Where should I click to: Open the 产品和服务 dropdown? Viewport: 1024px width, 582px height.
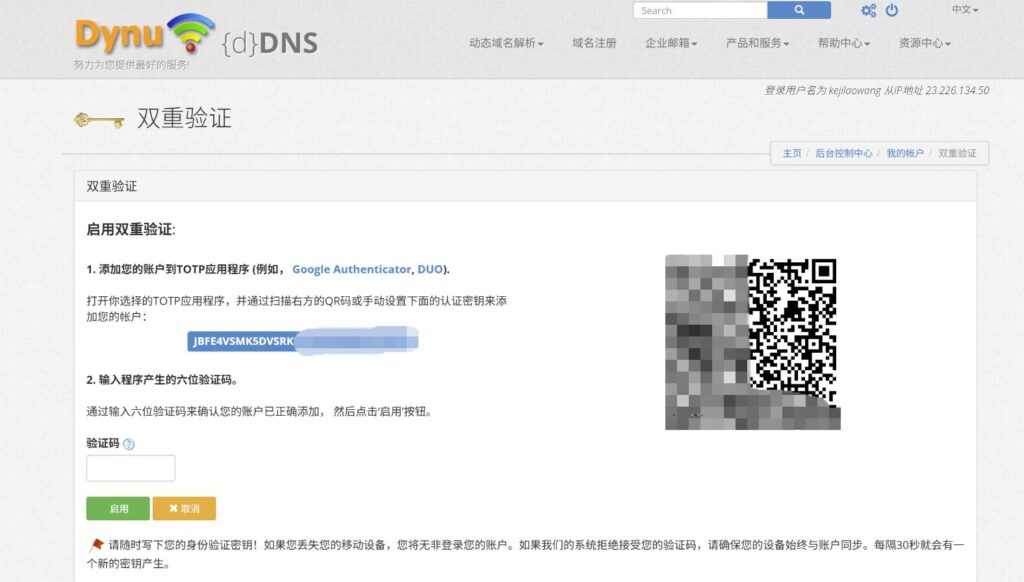pos(757,44)
